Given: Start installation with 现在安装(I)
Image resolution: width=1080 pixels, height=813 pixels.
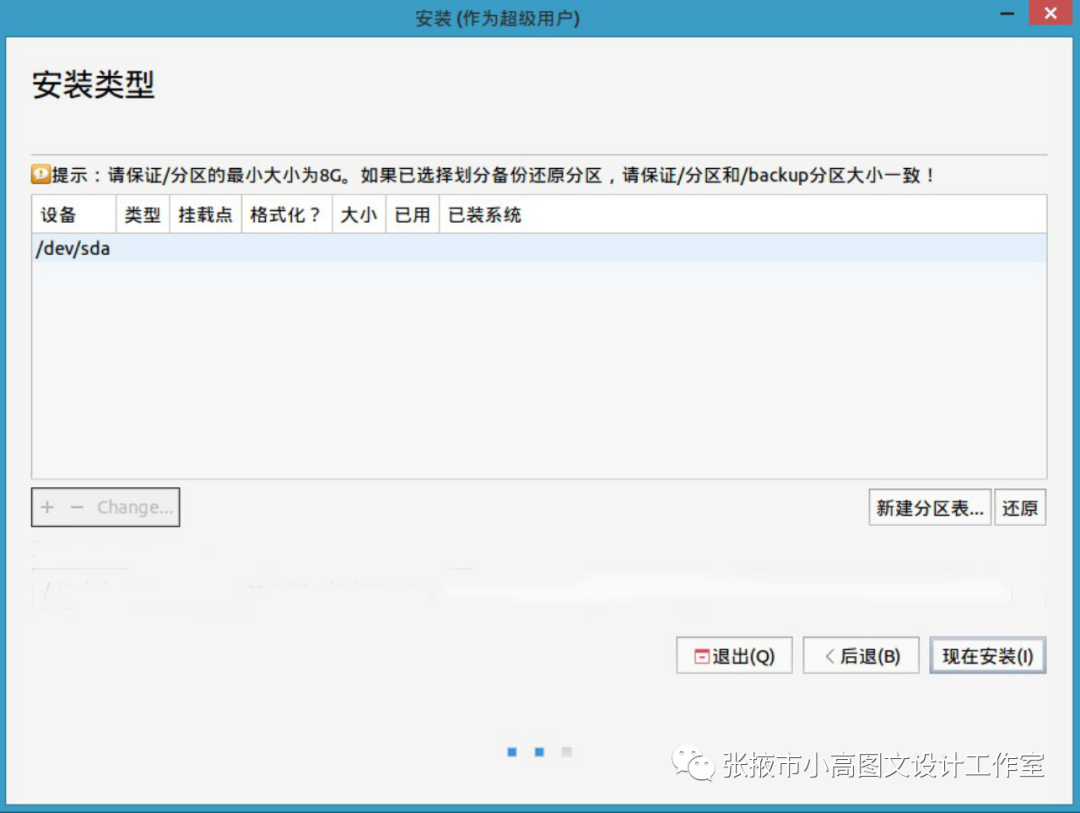Looking at the screenshot, I should 987,656.
